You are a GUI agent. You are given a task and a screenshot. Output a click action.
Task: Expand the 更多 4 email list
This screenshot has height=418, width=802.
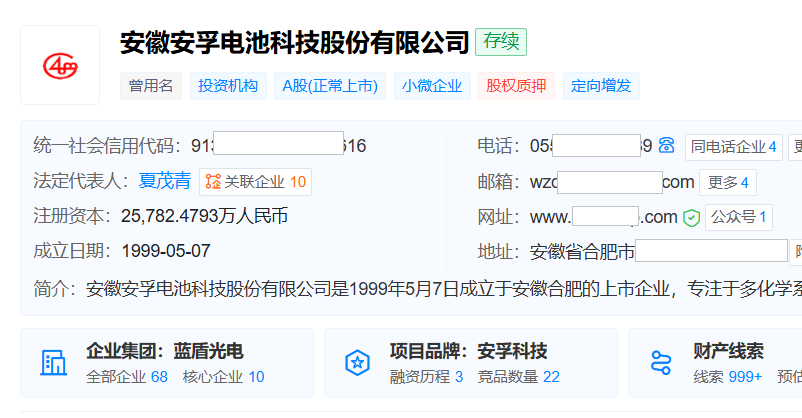point(728,182)
